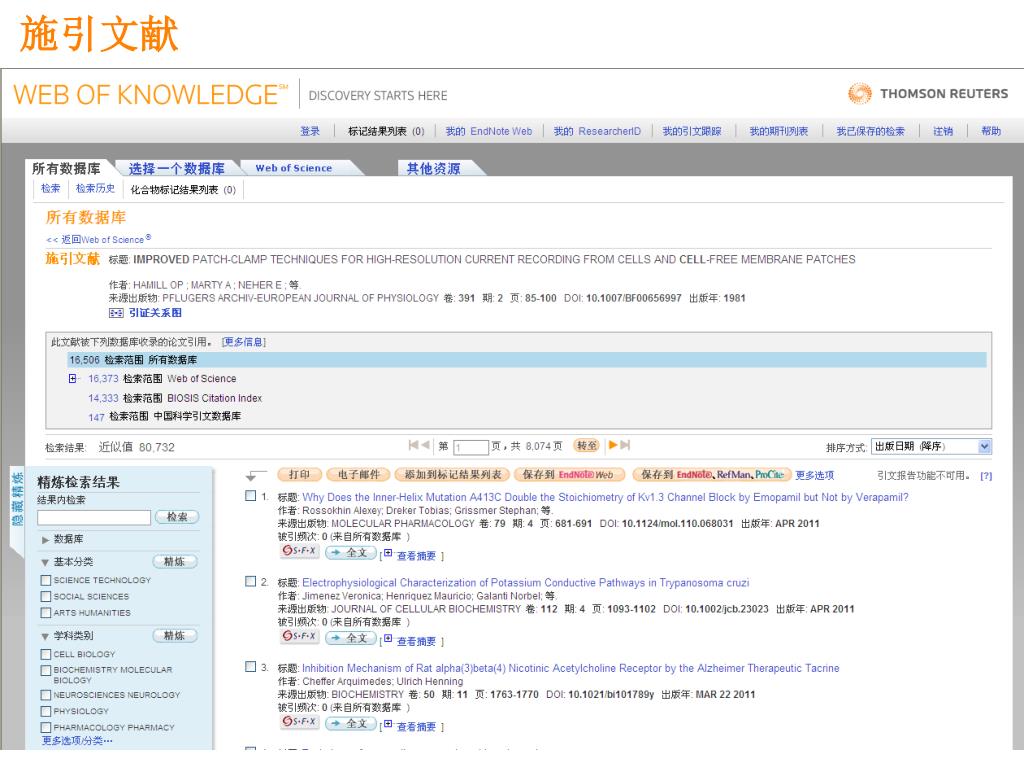Viewport: 1024px width, 768px height.
Task: Click the 更多信息 link
Action: click(244, 342)
